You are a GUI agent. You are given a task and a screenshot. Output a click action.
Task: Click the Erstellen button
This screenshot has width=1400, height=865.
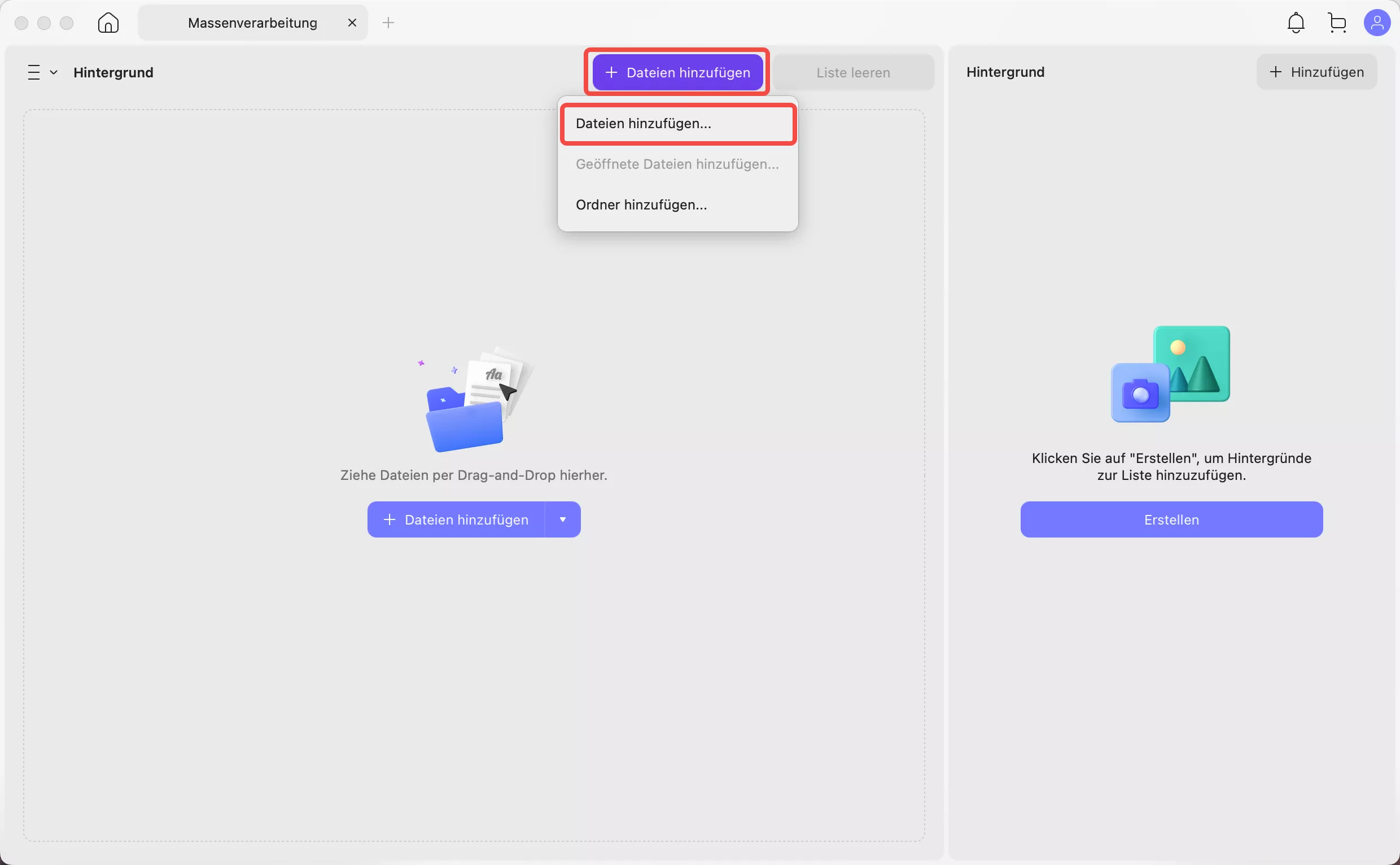(1171, 519)
